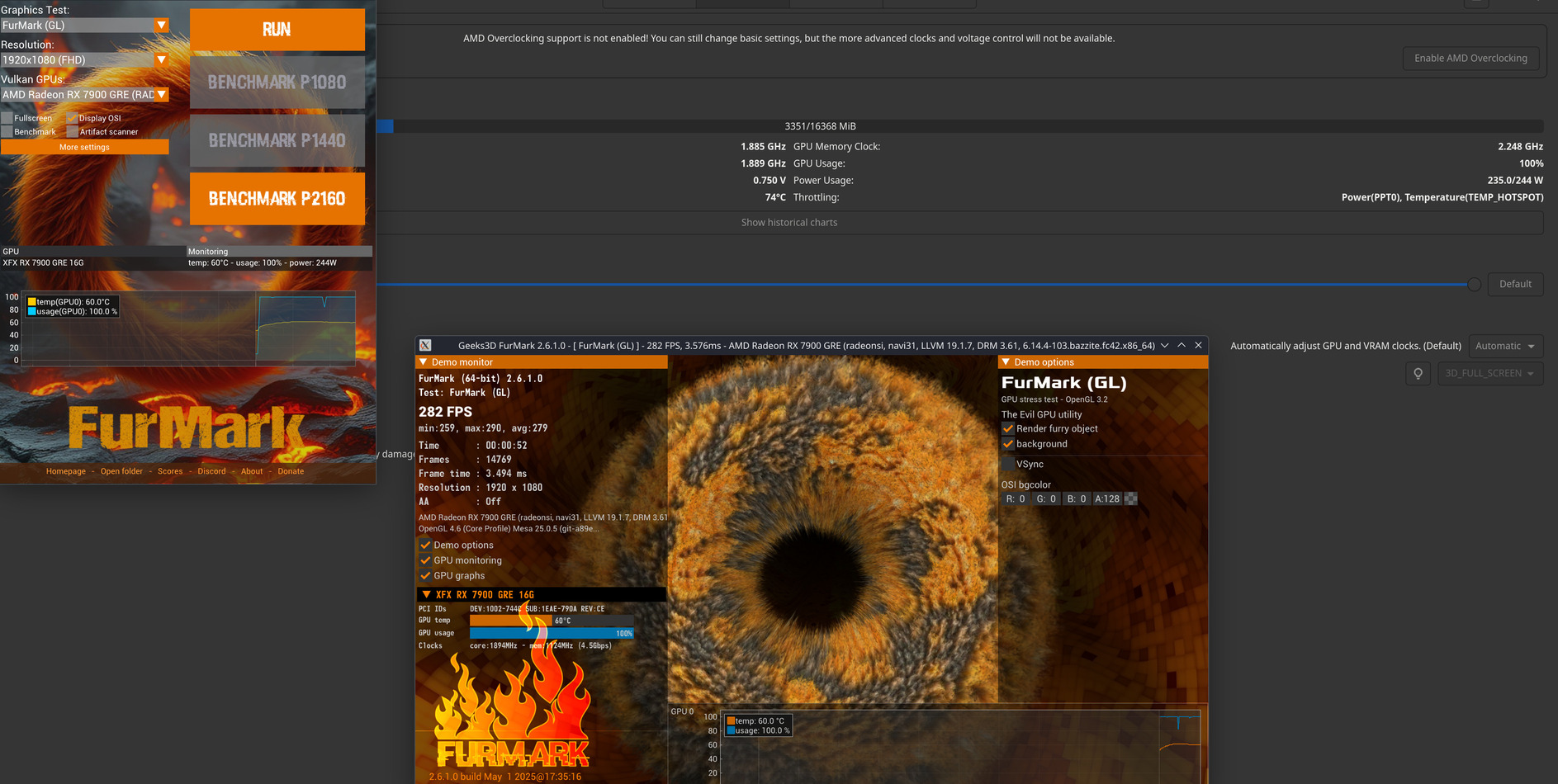The width and height of the screenshot is (1558, 784).
Task: Click the Open folder link
Action: tap(121, 471)
